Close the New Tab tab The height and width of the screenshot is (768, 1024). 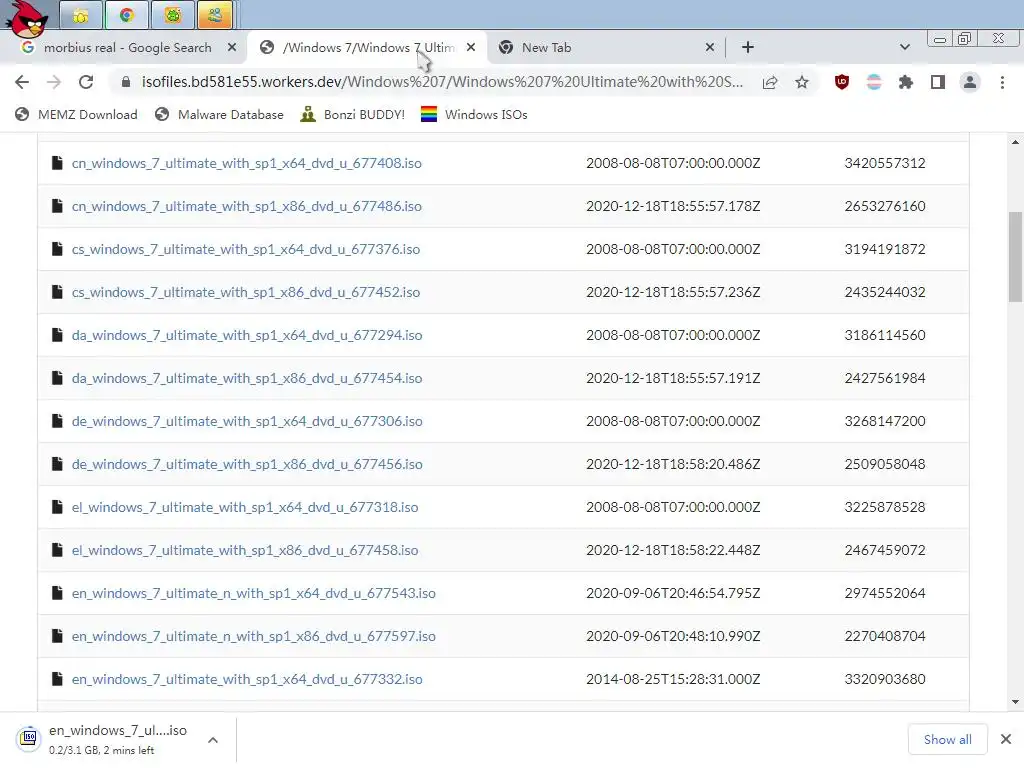(710, 48)
